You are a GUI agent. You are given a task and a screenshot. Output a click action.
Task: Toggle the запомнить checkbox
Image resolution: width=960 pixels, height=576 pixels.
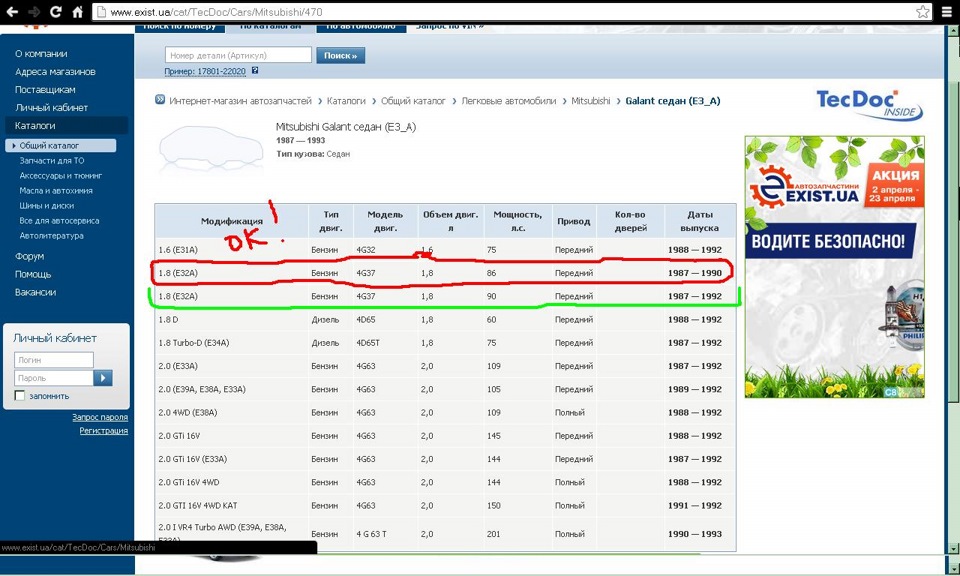point(20,396)
